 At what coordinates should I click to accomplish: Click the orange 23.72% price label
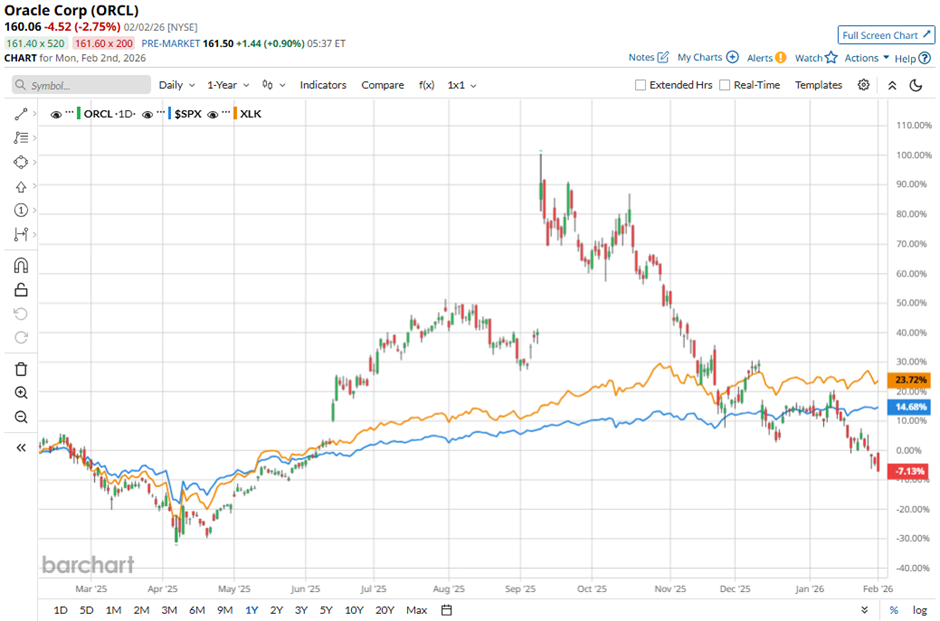pos(909,379)
